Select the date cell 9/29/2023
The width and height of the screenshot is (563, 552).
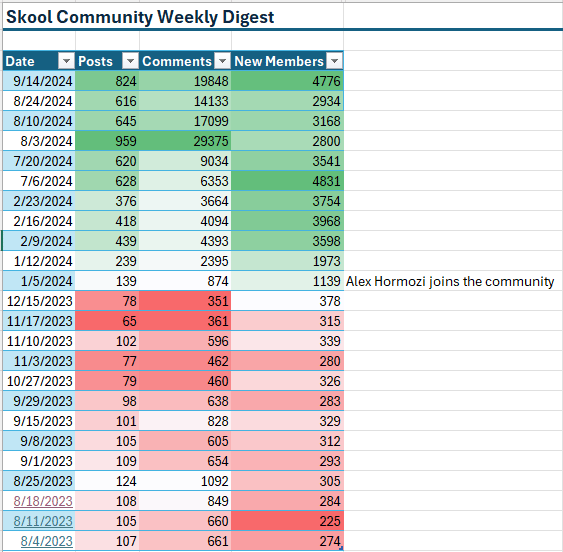(39, 401)
